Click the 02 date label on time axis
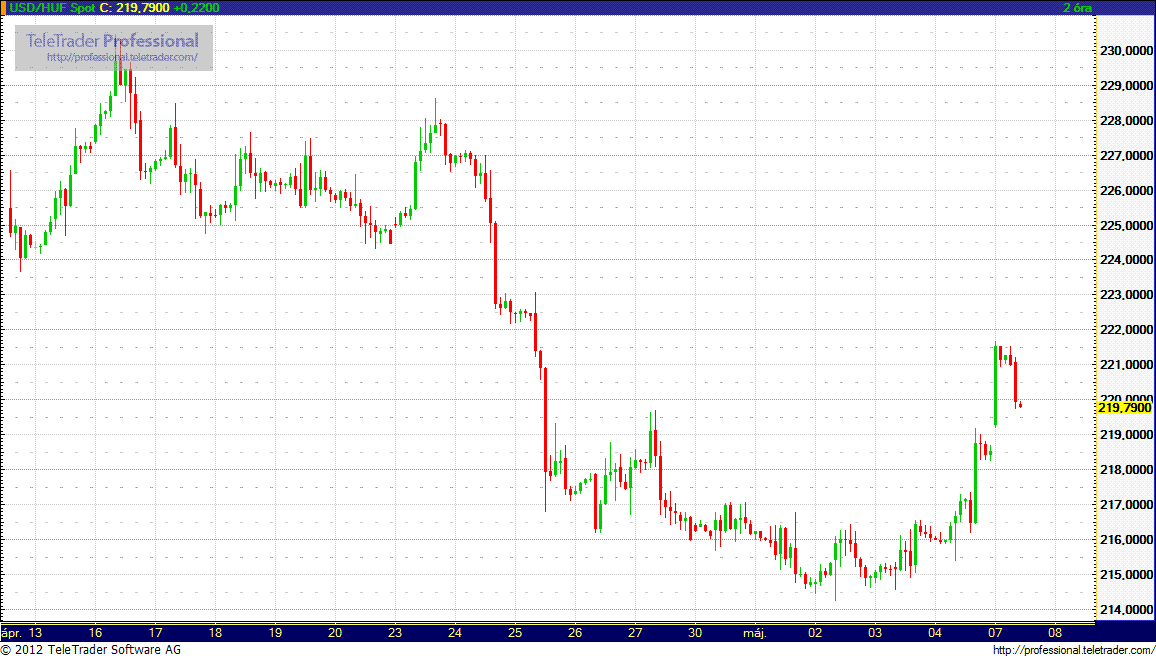This screenshot has height=659, width=1156. click(815, 632)
